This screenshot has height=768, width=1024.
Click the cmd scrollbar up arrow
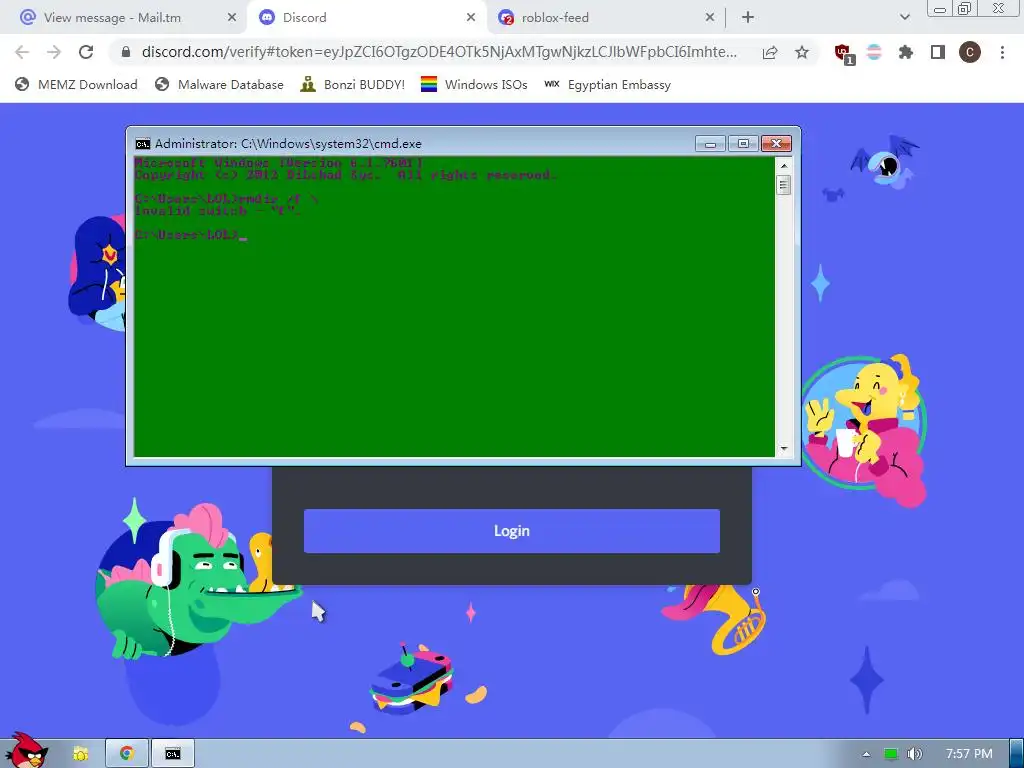coord(784,166)
